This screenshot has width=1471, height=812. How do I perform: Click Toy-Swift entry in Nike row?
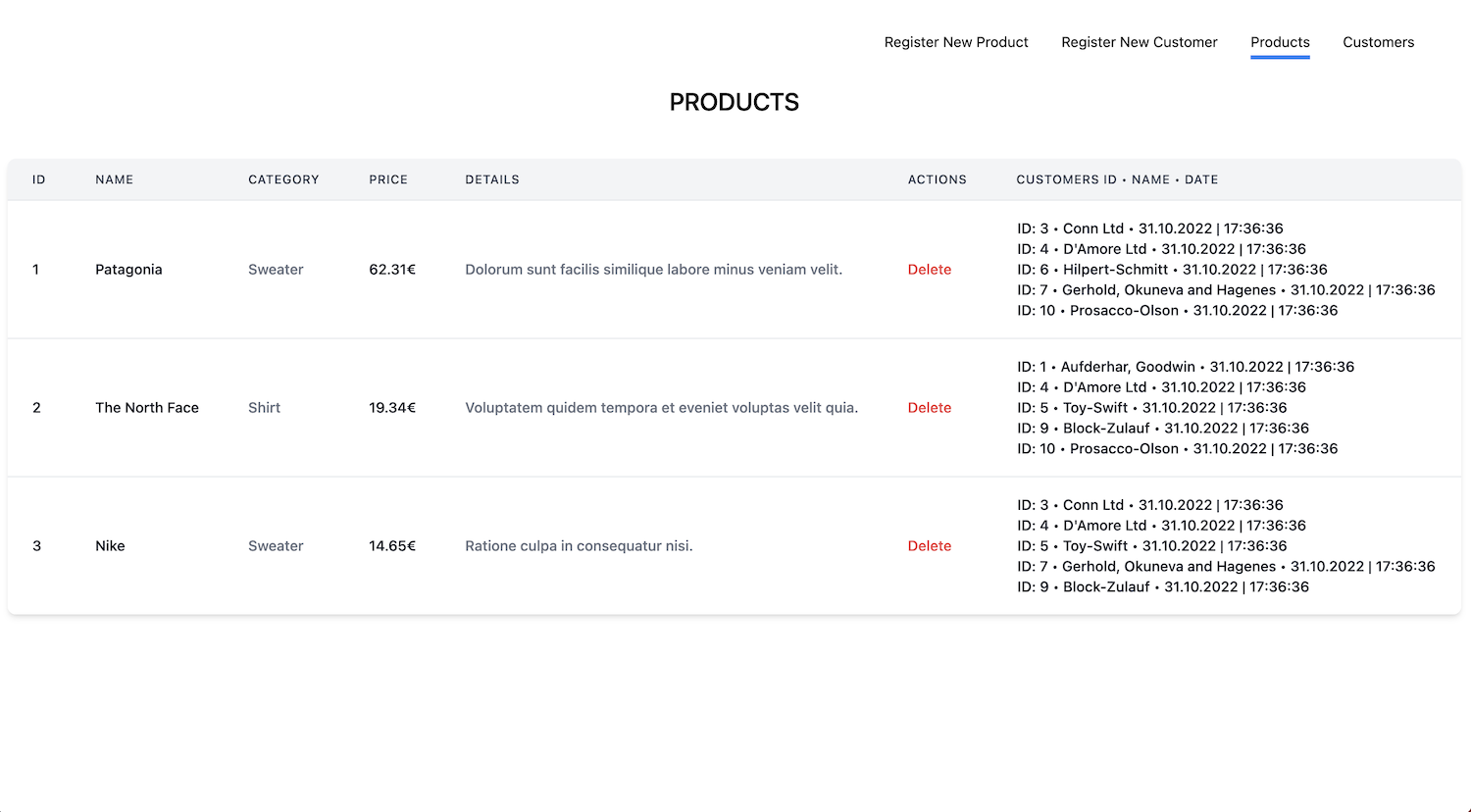pos(1152,546)
